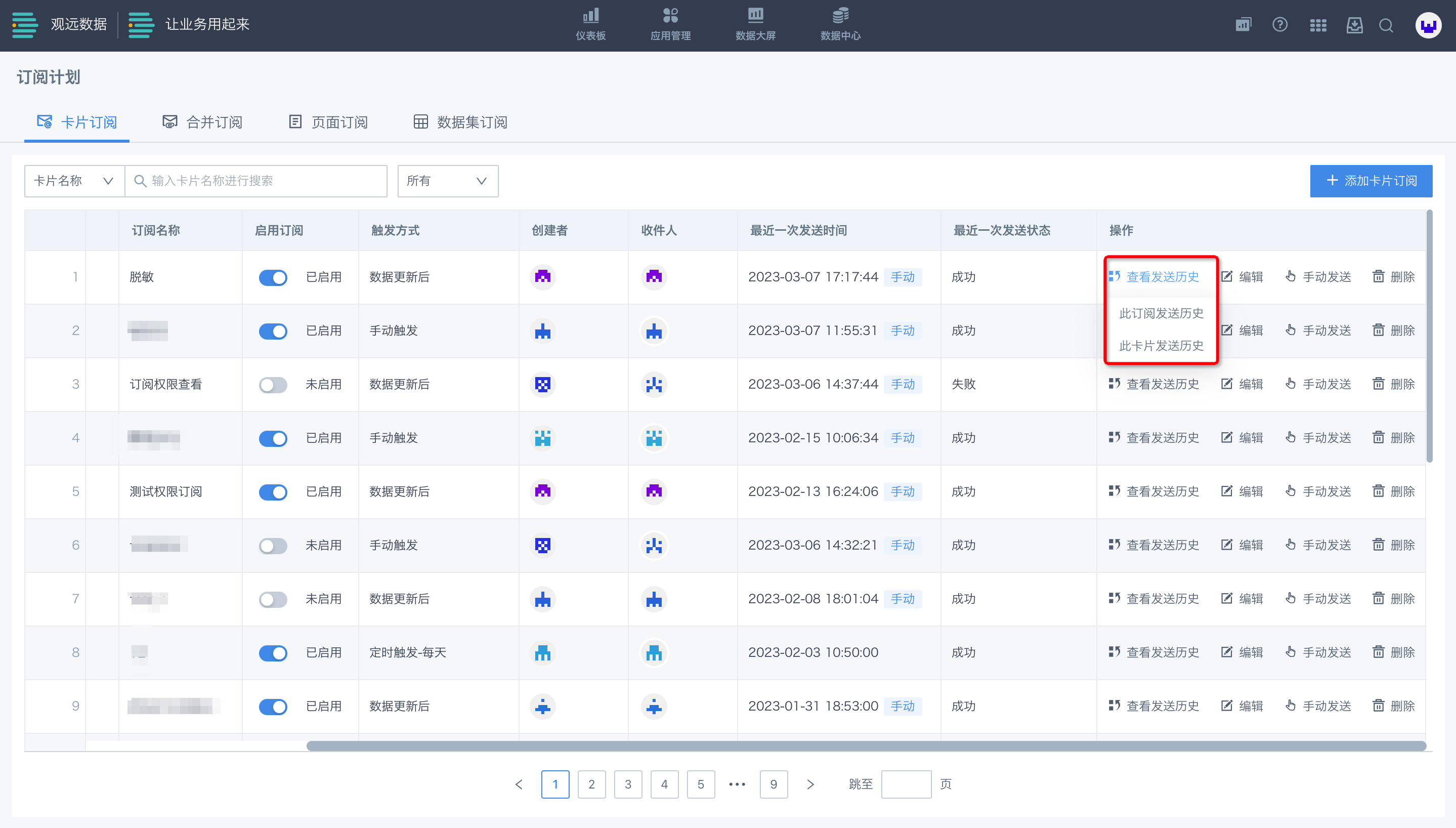Open 数据中心 in top navigation
Image resolution: width=1456 pixels, height=828 pixels.
(840, 24)
